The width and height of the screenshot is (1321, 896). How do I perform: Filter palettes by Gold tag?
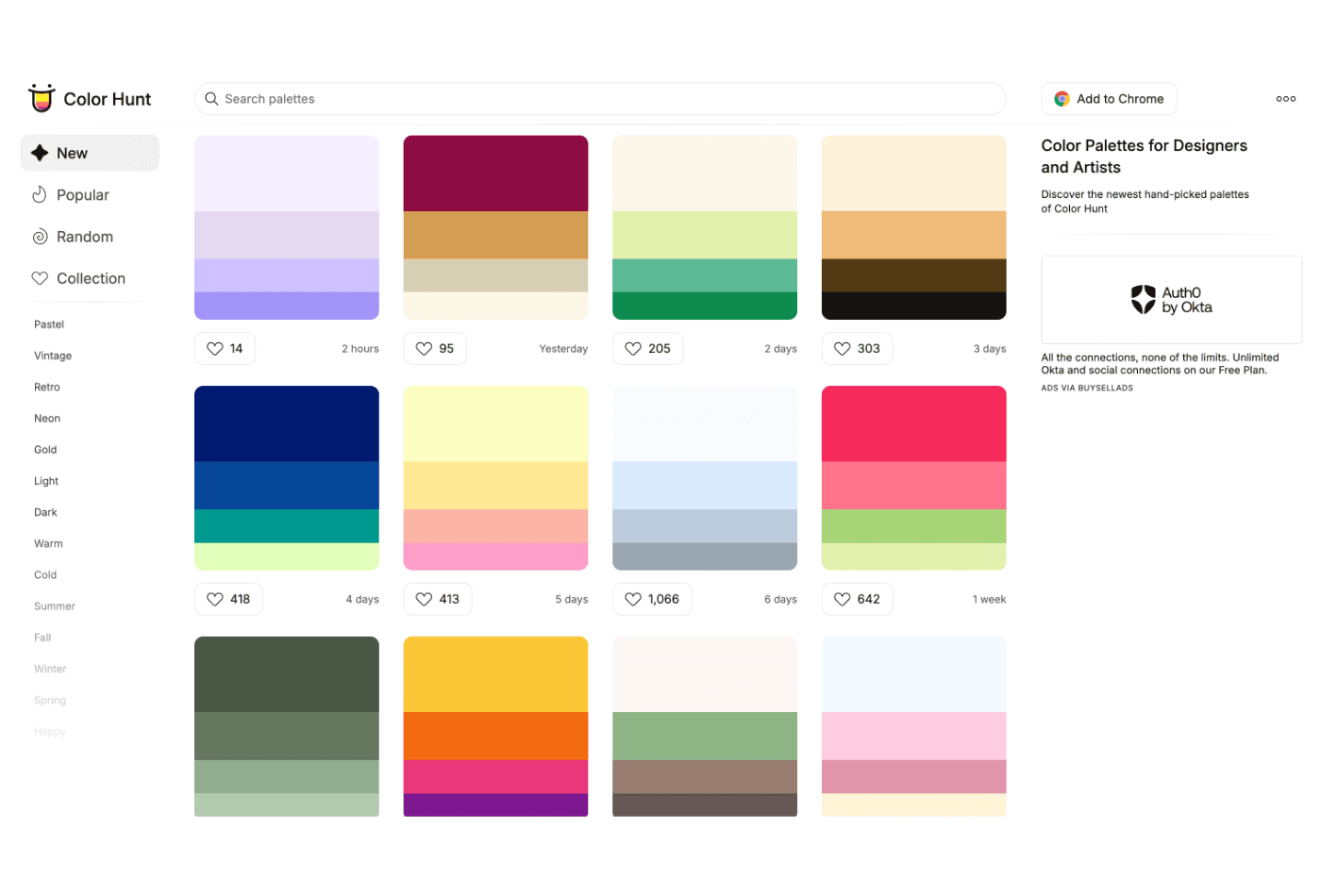pos(45,450)
